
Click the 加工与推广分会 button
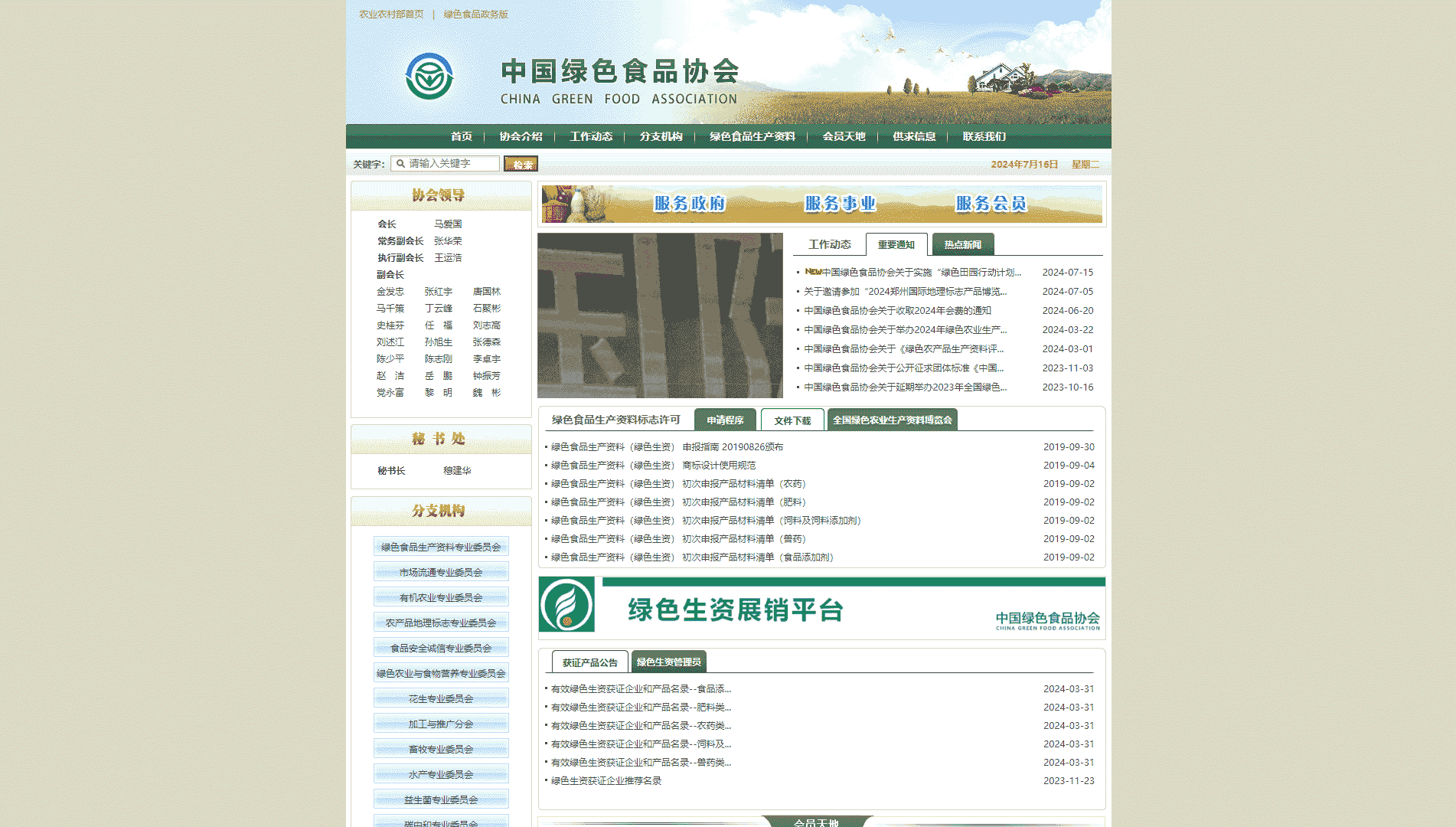(x=441, y=724)
